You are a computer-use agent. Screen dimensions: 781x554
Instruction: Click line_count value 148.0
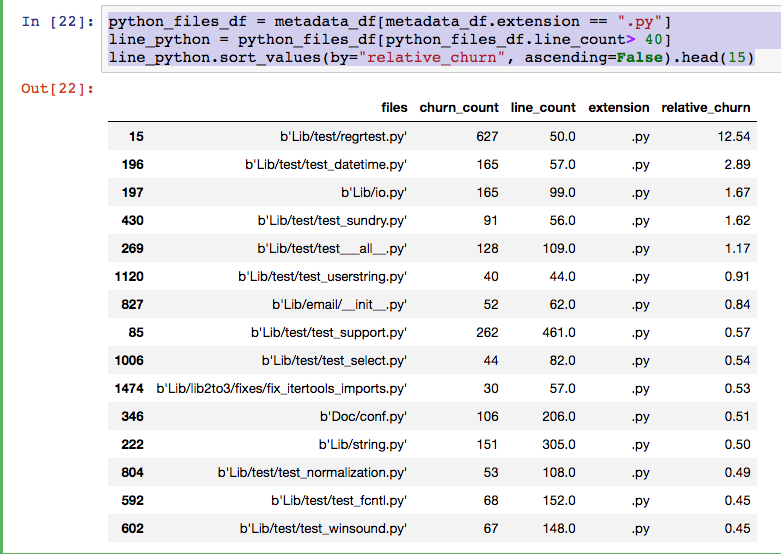559,528
